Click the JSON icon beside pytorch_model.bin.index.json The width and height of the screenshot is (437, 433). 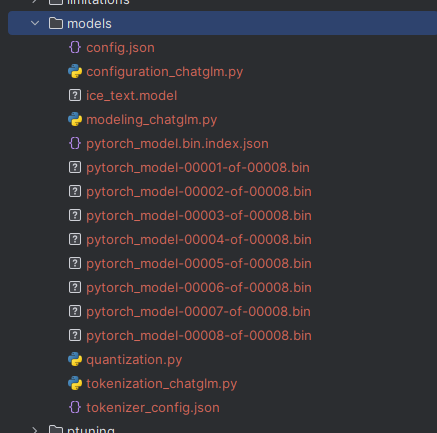tap(75, 143)
